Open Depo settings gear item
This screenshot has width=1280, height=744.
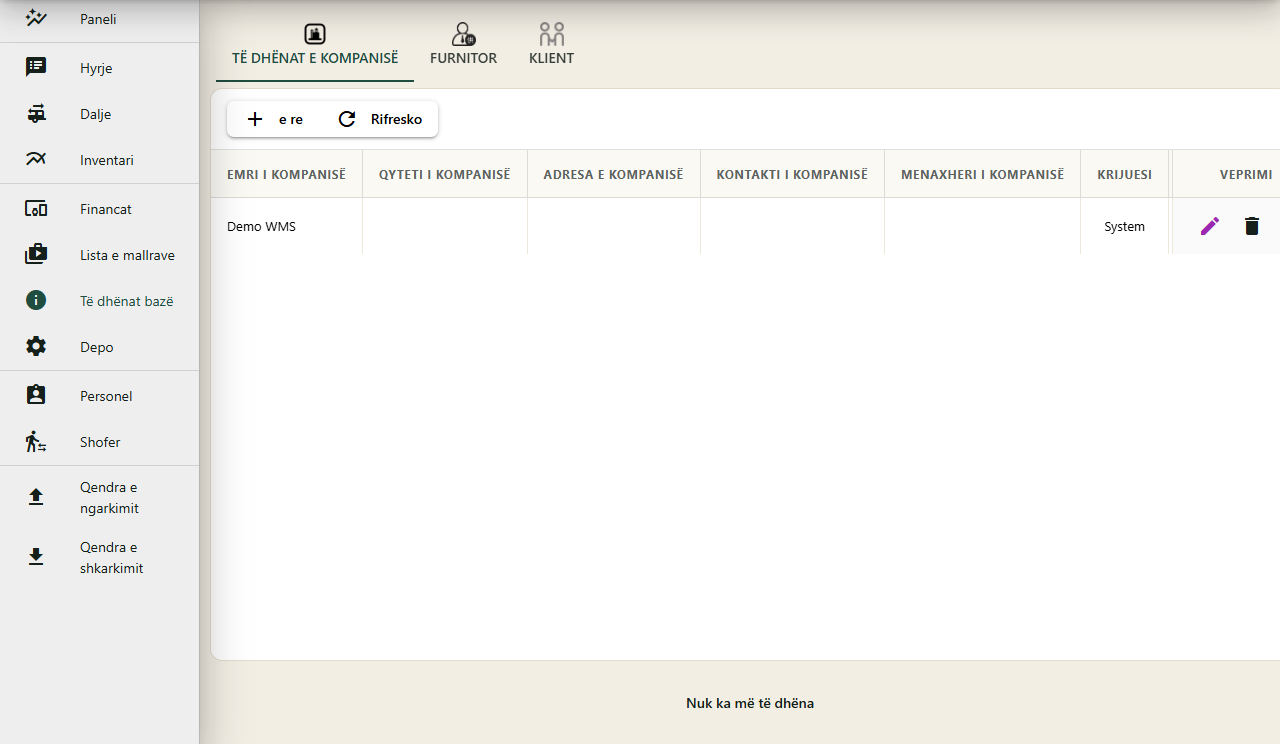pos(99,347)
